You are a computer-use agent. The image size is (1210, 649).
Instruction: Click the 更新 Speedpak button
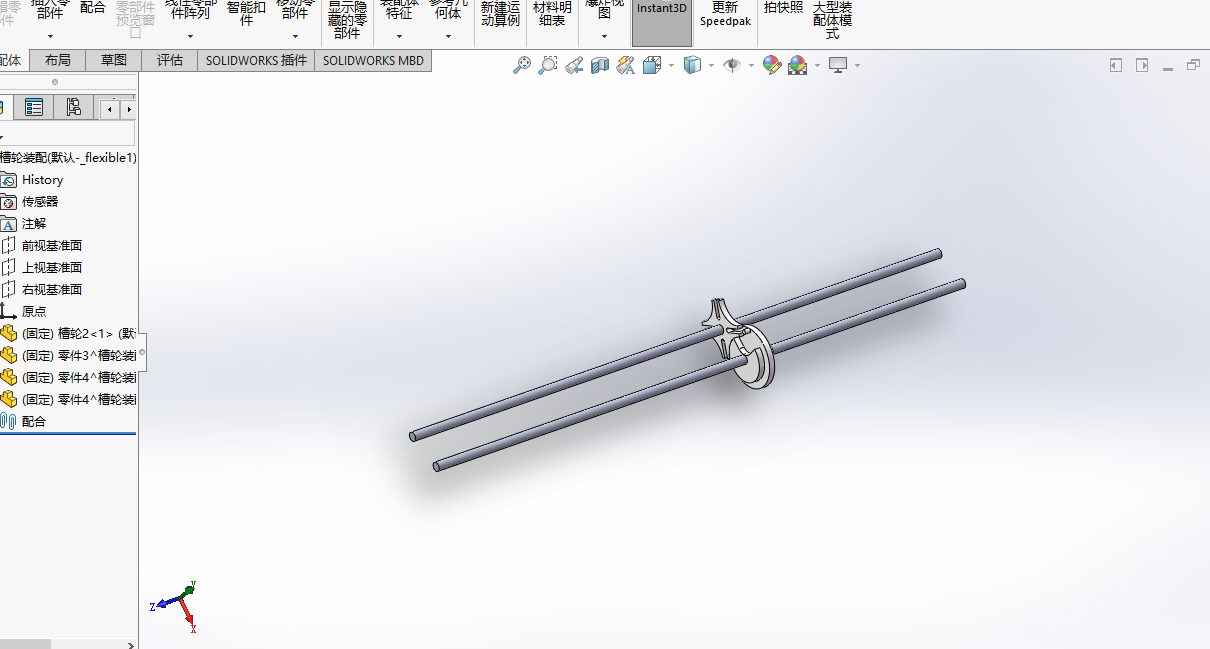pyautogui.click(x=725, y=14)
